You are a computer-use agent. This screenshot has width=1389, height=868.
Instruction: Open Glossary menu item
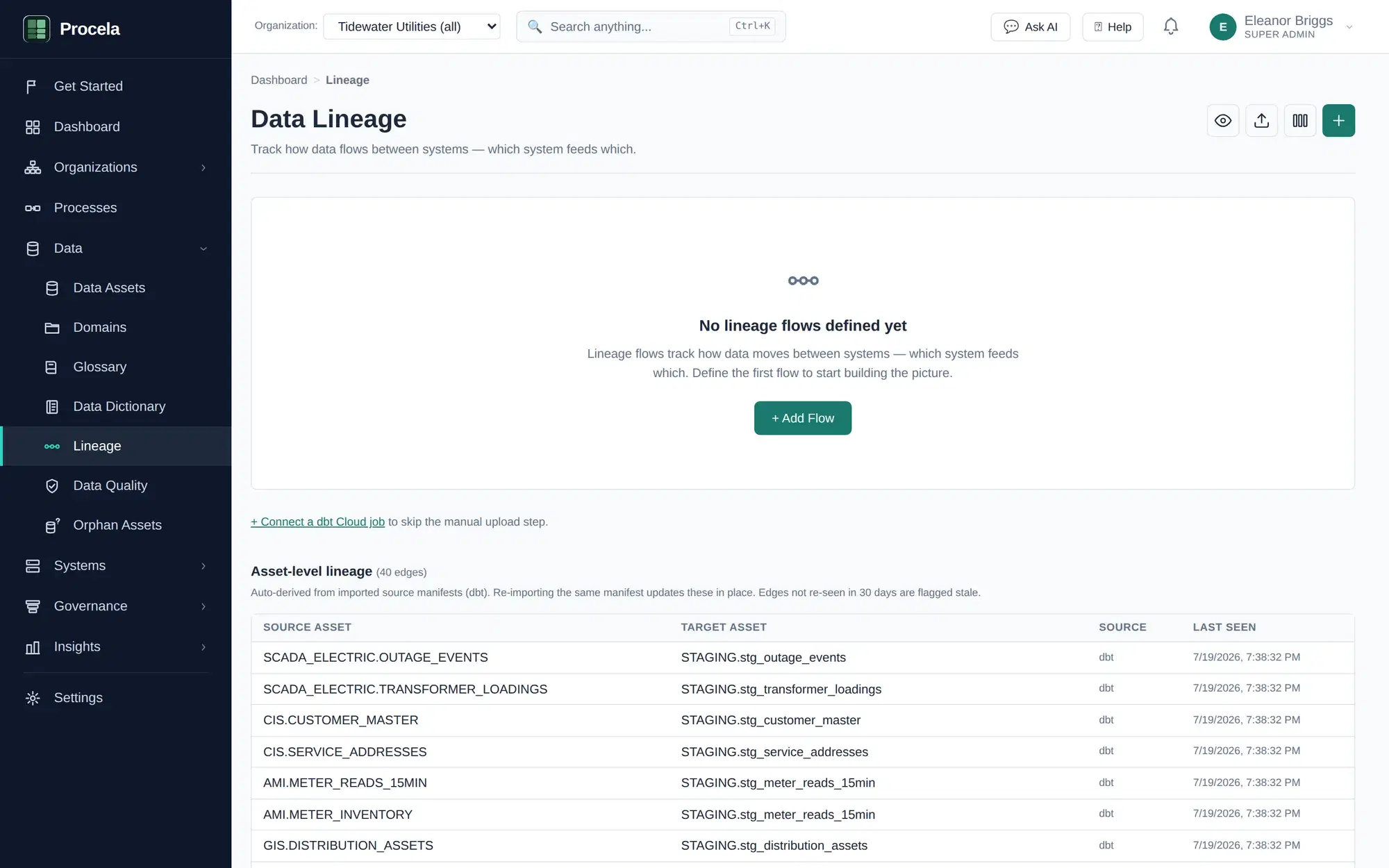(x=116, y=367)
